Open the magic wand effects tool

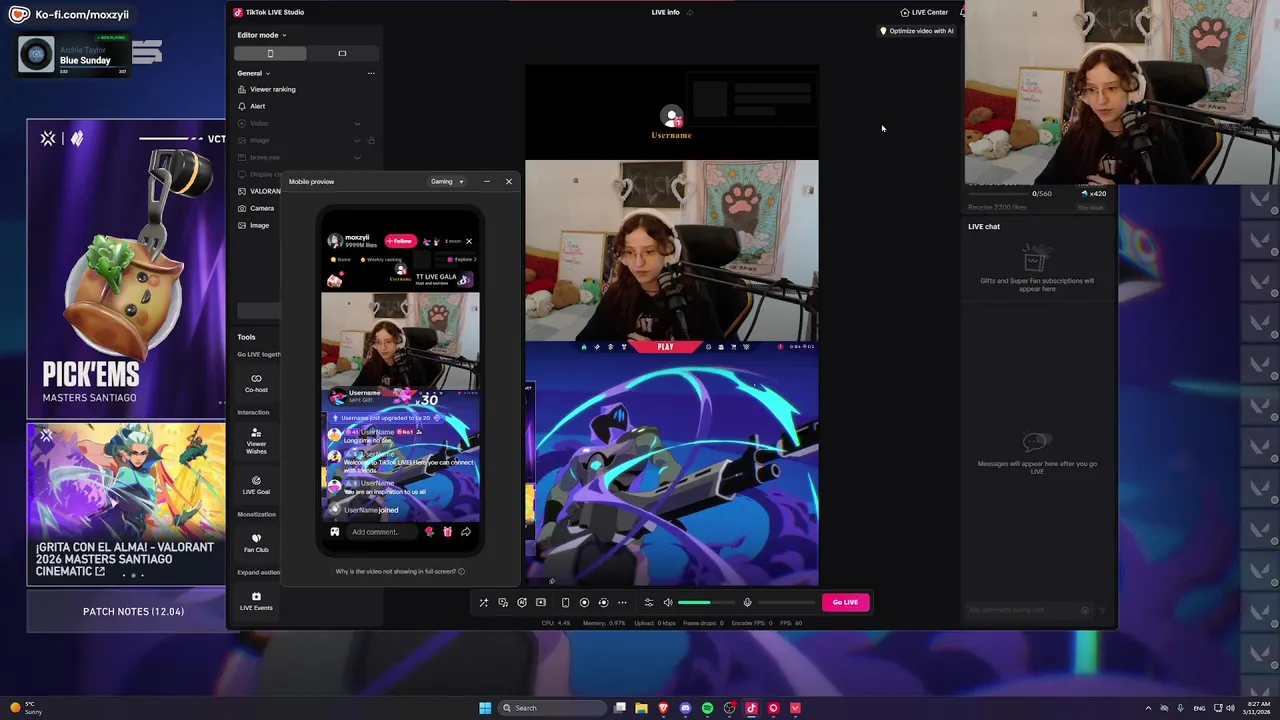[x=484, y=602]
